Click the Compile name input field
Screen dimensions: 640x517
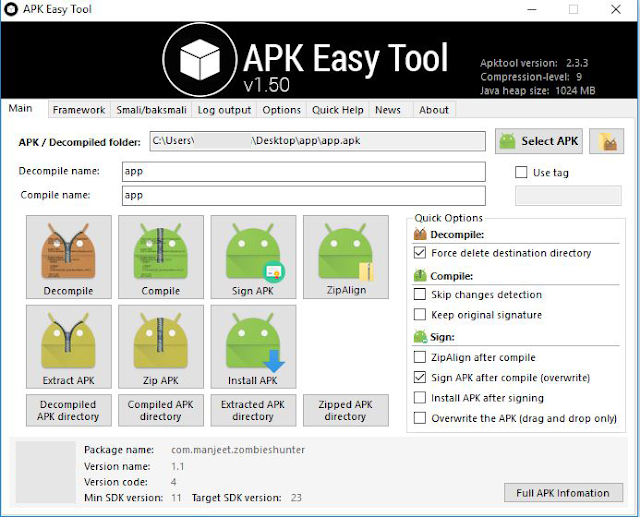pos(304,195)
